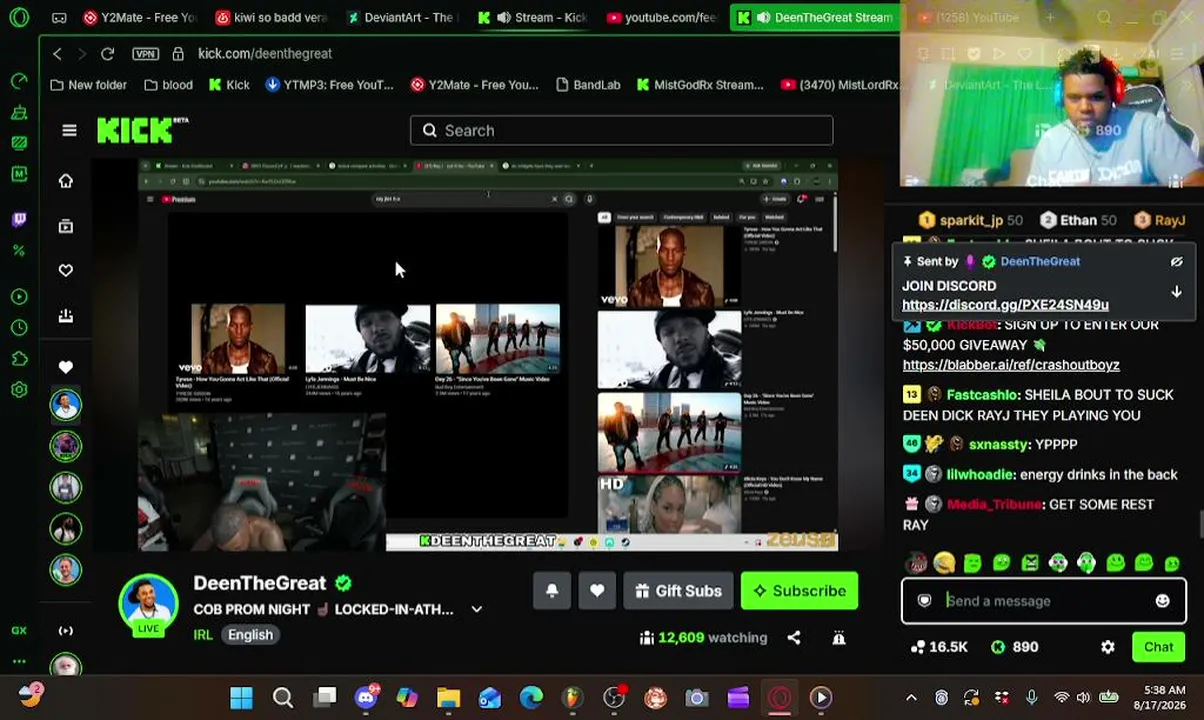Screen dimensions: 1204x720
Task: Follow the channel with the heart button
Action: [x=597, y=591]
